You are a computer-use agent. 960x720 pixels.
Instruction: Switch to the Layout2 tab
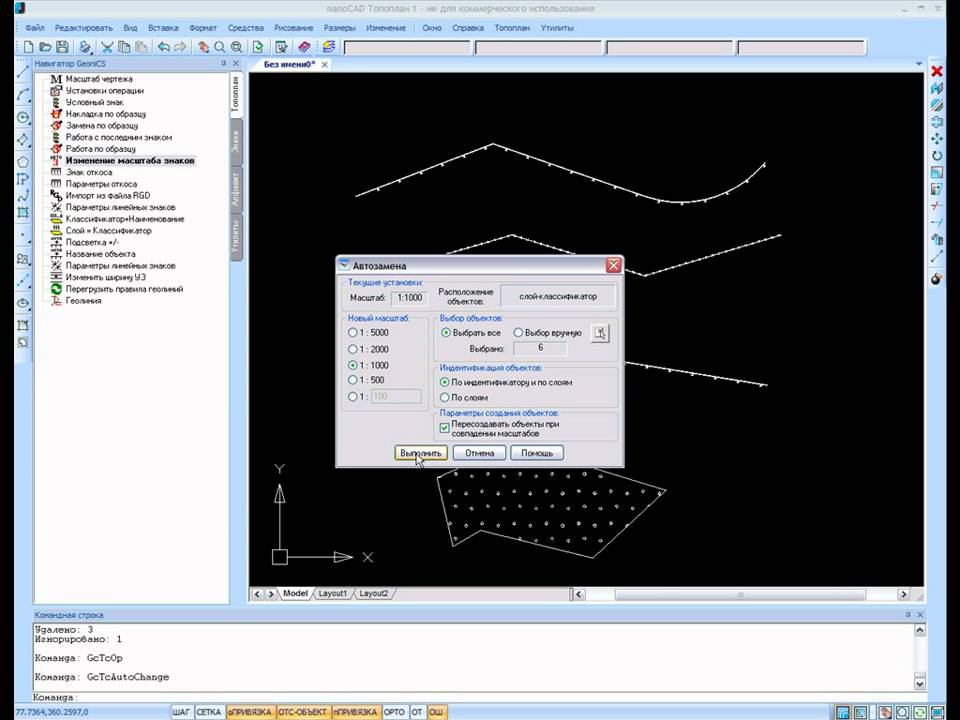[x=373, y=593]
